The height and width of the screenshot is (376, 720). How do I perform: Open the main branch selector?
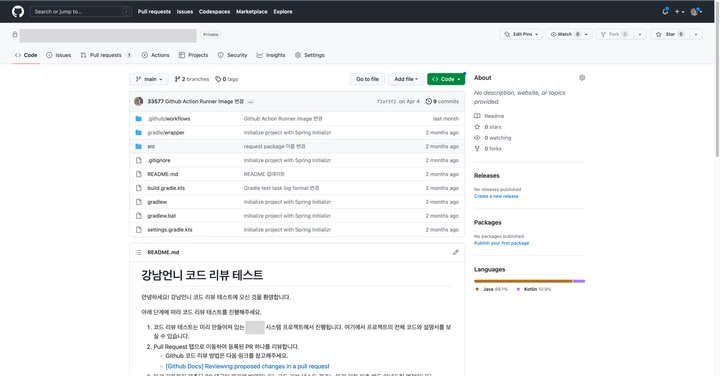pos(149,79)
